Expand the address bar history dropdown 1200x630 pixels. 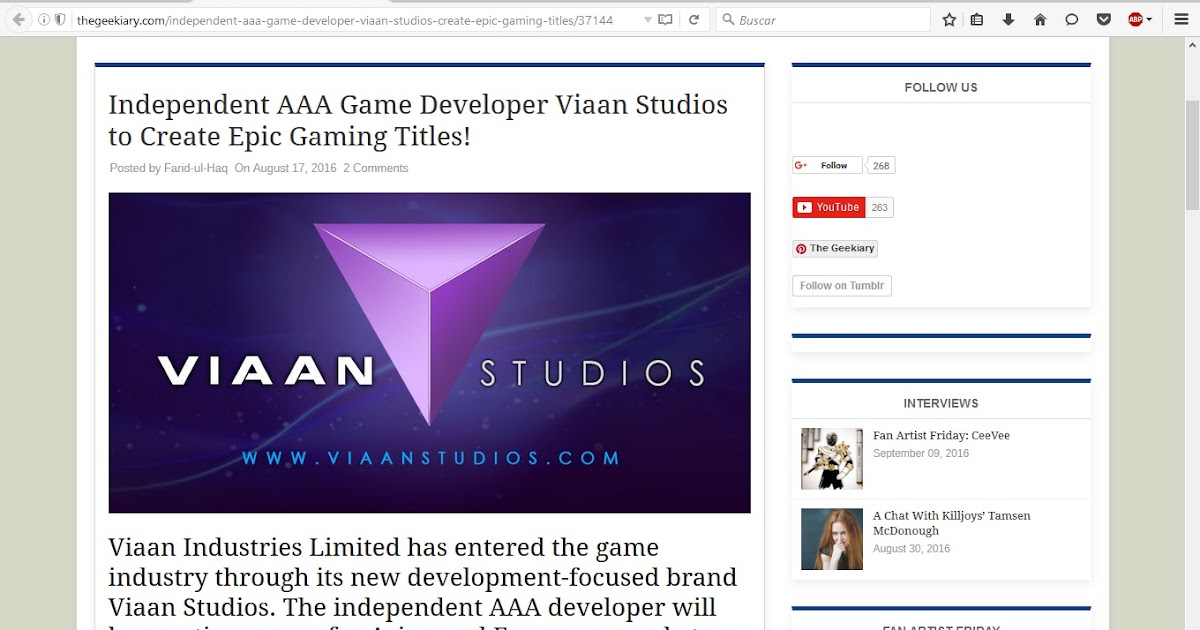pos(647,20)
